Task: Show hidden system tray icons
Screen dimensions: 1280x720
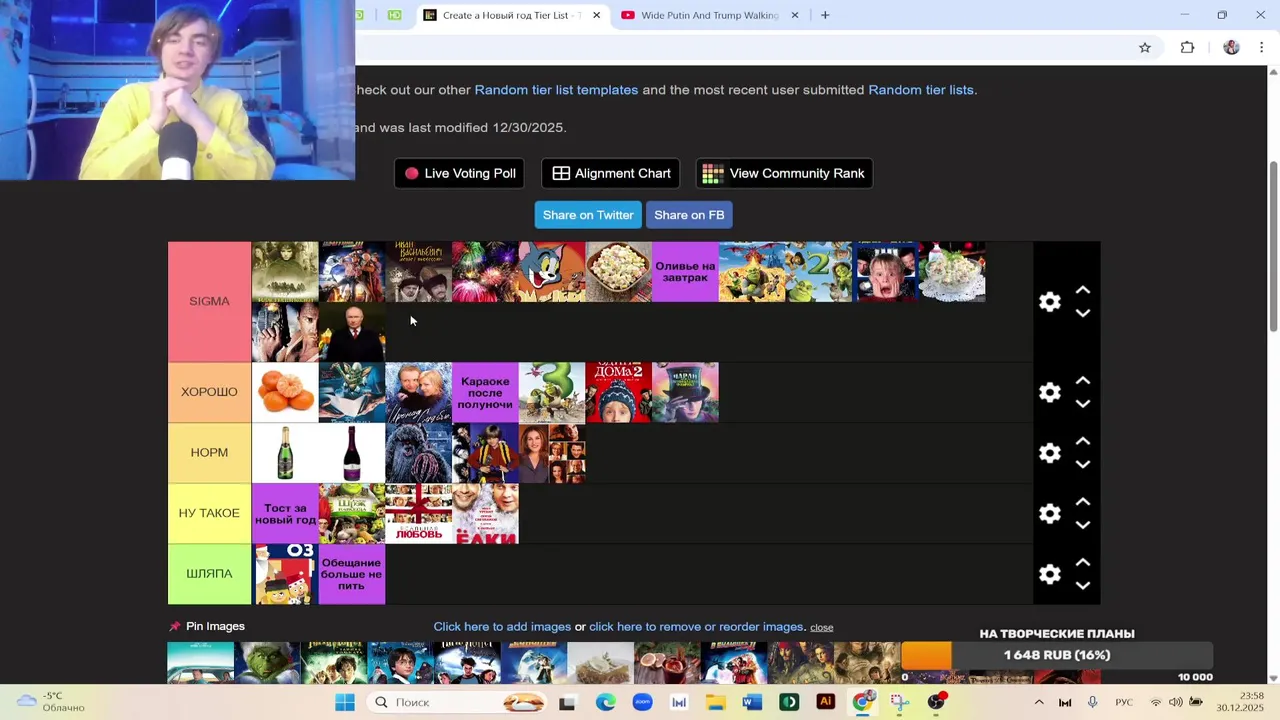Action: click(x=1038, y=702)
